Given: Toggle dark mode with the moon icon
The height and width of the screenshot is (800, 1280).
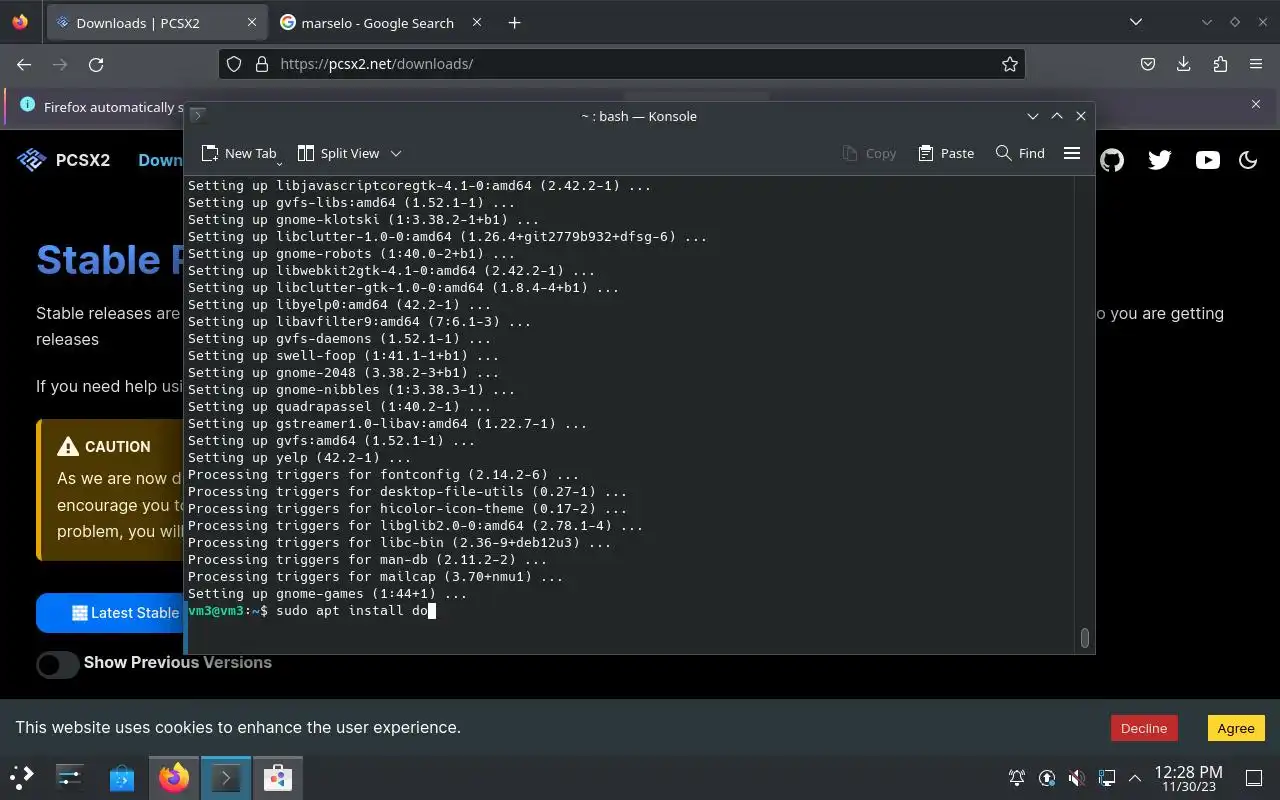Looking at the screenshot, I should [x=1248, y=160].
